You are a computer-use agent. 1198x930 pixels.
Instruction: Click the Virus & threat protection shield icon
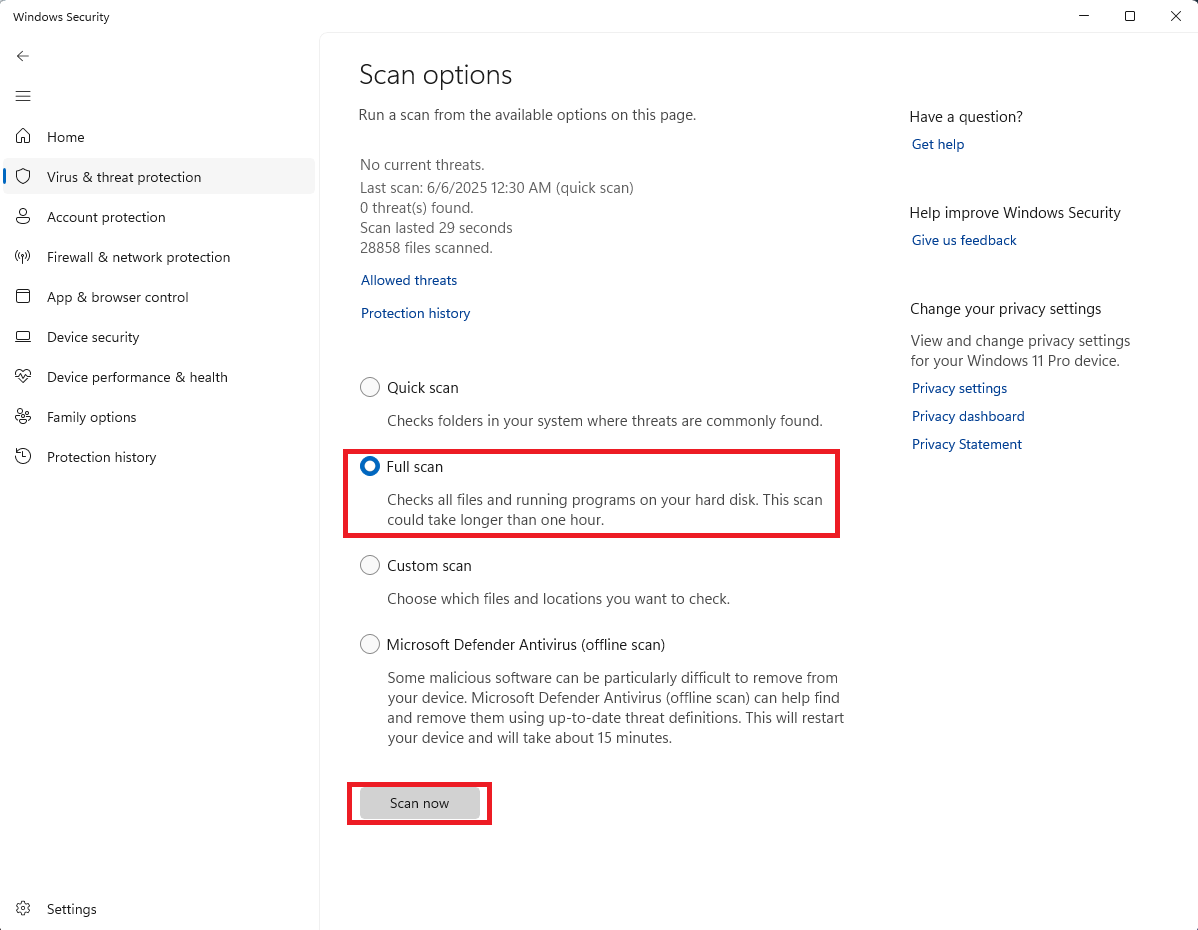(x=23, y=177)
